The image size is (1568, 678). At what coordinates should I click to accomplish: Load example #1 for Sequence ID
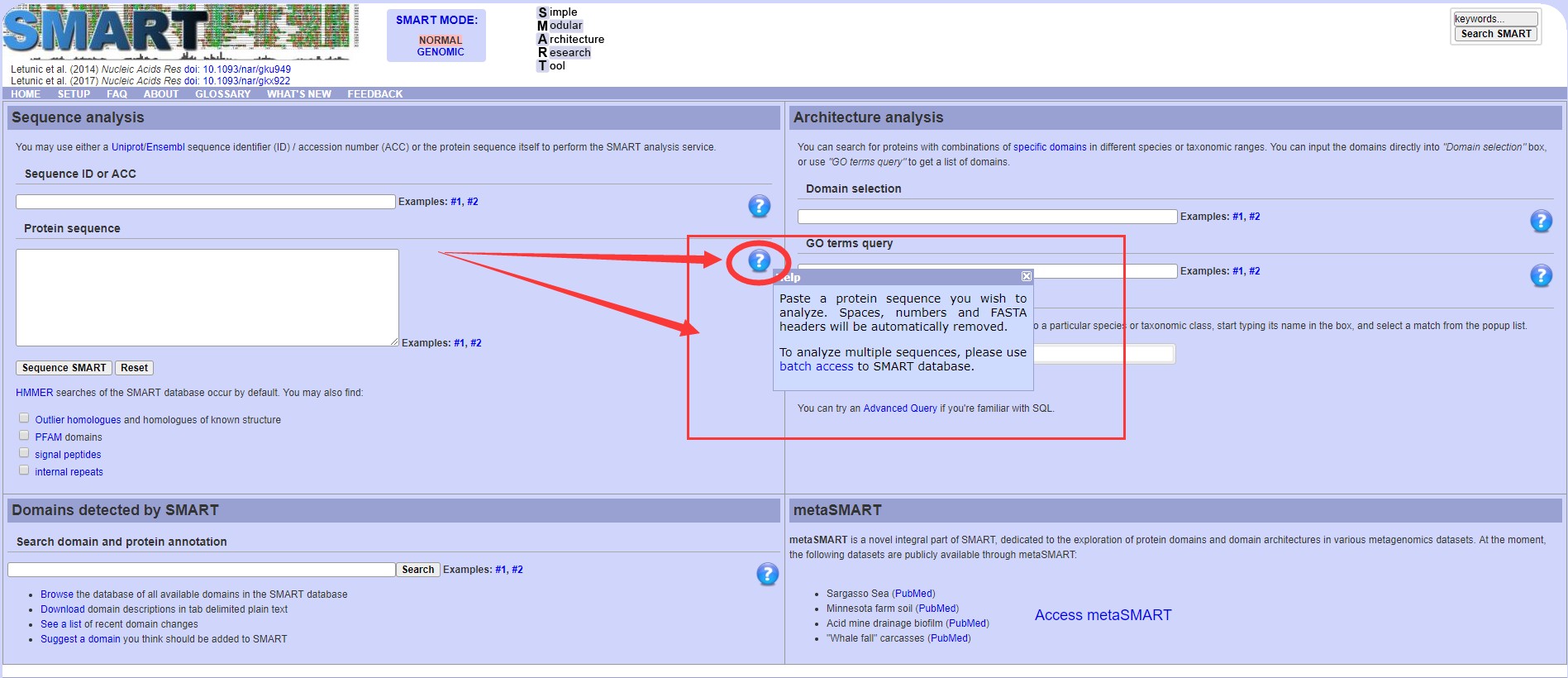pyautogui.click(x=456, y=202)
